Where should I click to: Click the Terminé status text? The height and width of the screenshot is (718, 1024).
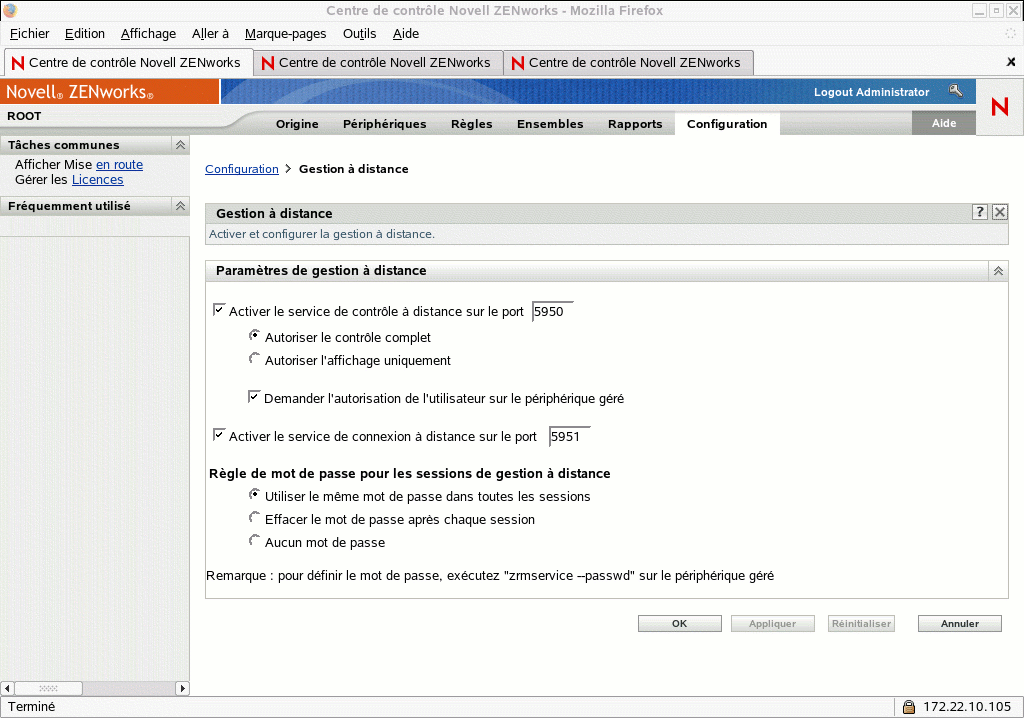pos(31,706)
